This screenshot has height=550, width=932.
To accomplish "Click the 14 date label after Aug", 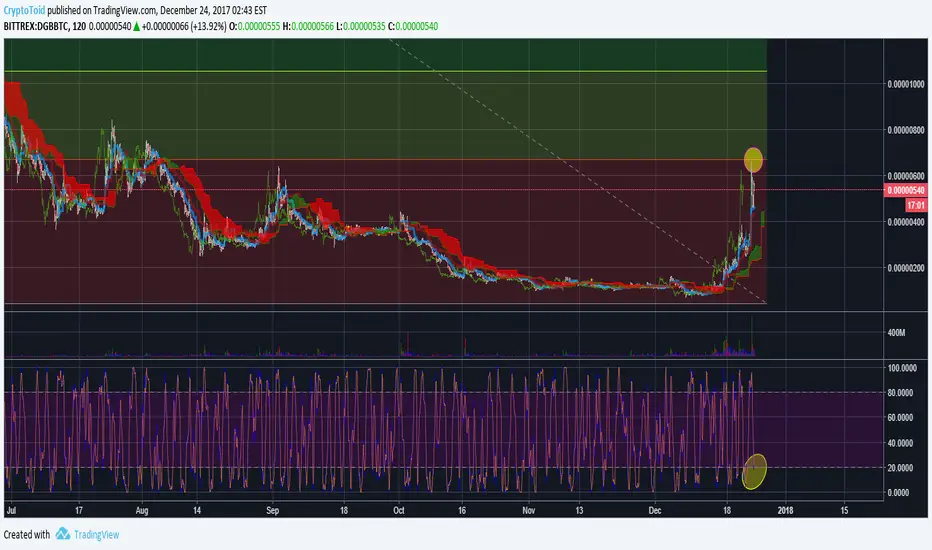I will (197, 510).
